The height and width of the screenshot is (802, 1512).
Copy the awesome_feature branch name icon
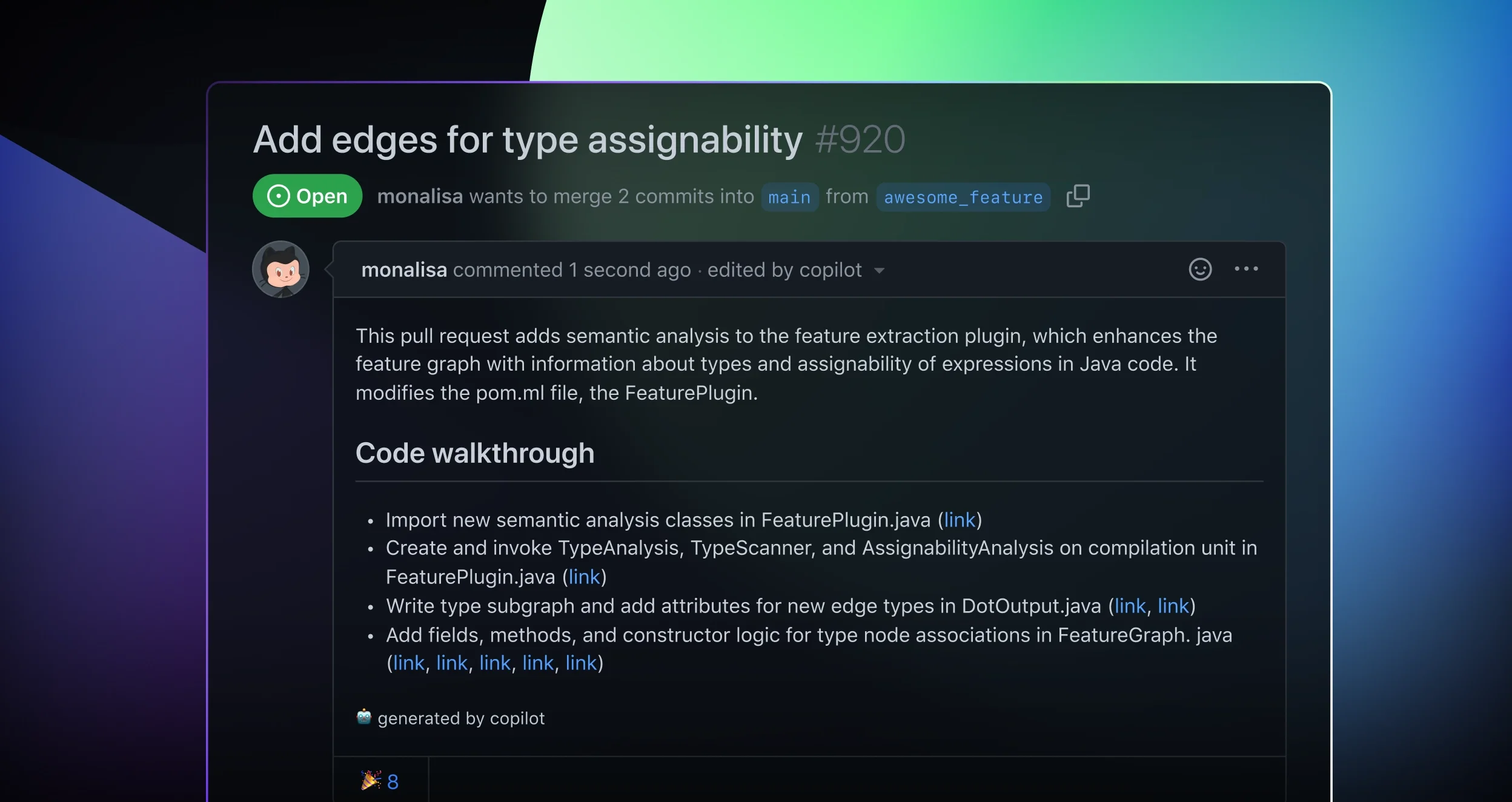(1078, 196)
